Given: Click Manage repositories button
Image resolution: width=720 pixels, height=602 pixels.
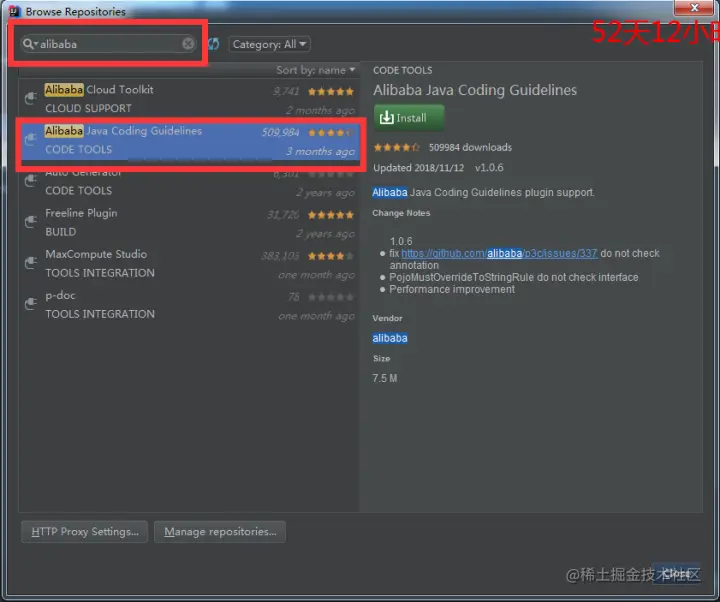Looking at the screenshot, I should [x=220, y=532].
